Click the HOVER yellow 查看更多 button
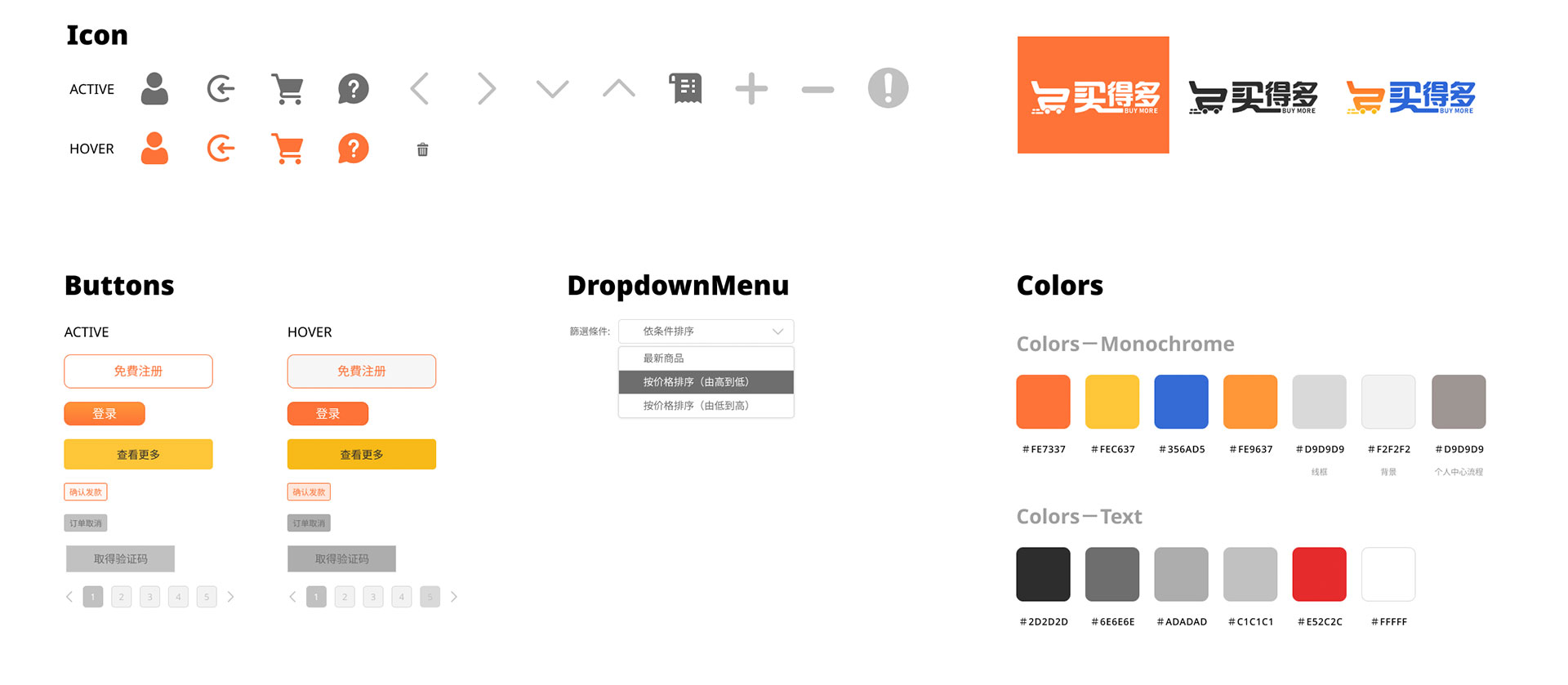The height and width of the screenshot is (685, 1568). coord(362,454)
